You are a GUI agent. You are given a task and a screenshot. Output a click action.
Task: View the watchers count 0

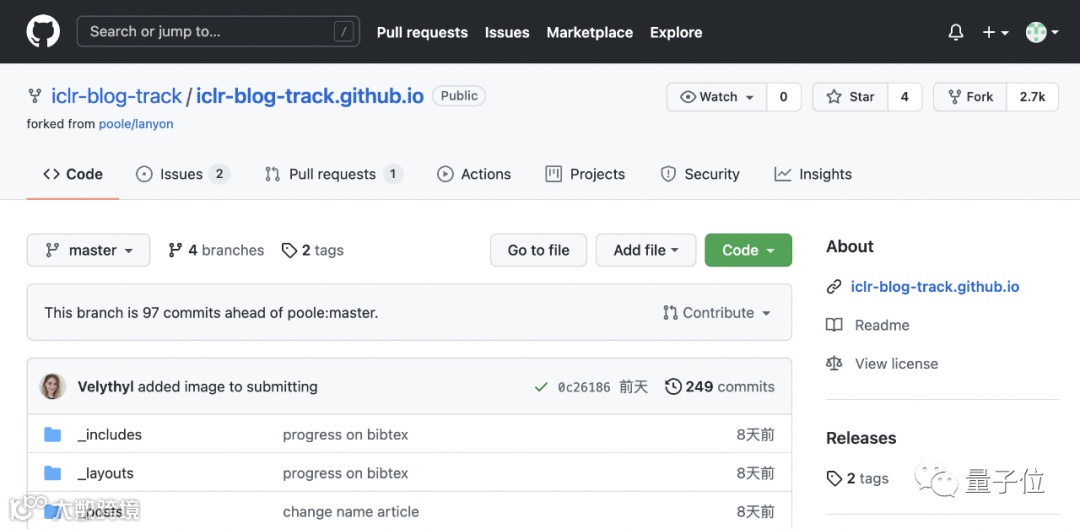coord(783,97)
